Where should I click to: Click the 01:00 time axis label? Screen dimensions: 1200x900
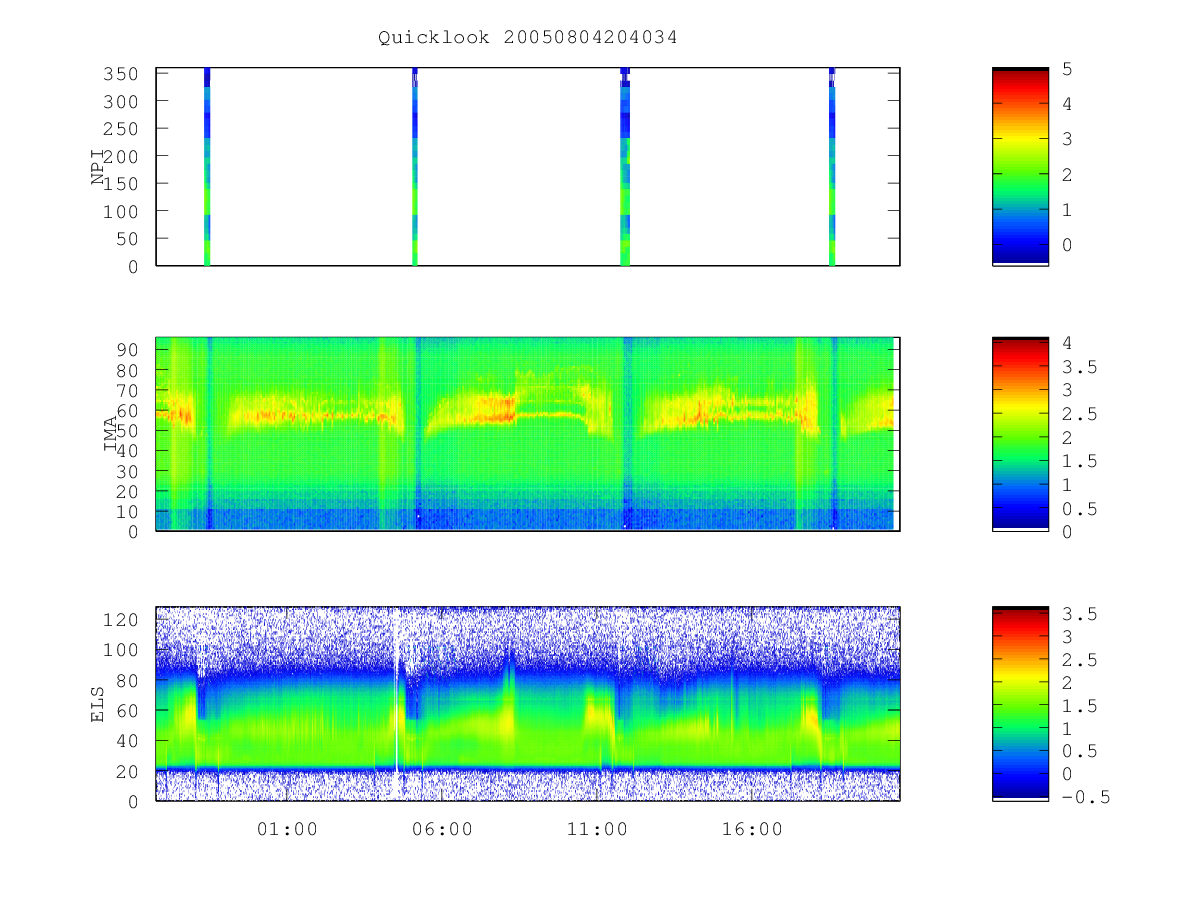pyautogui.click(x=287, y=829)
